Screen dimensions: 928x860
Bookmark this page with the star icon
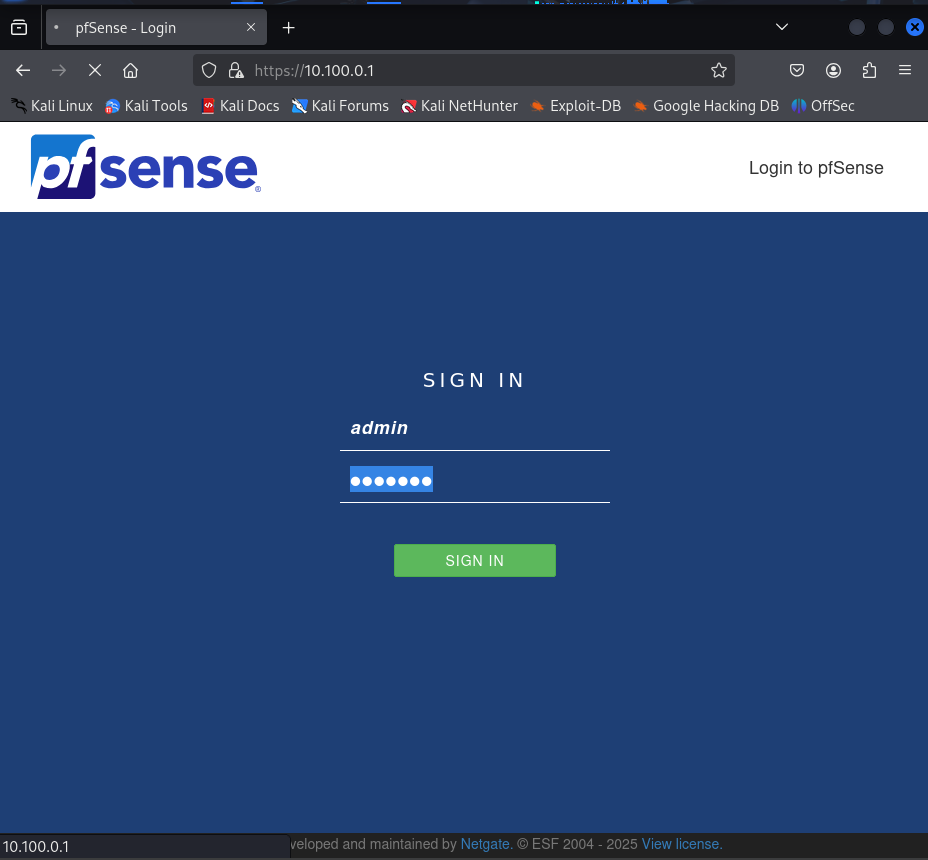(718, 70)
